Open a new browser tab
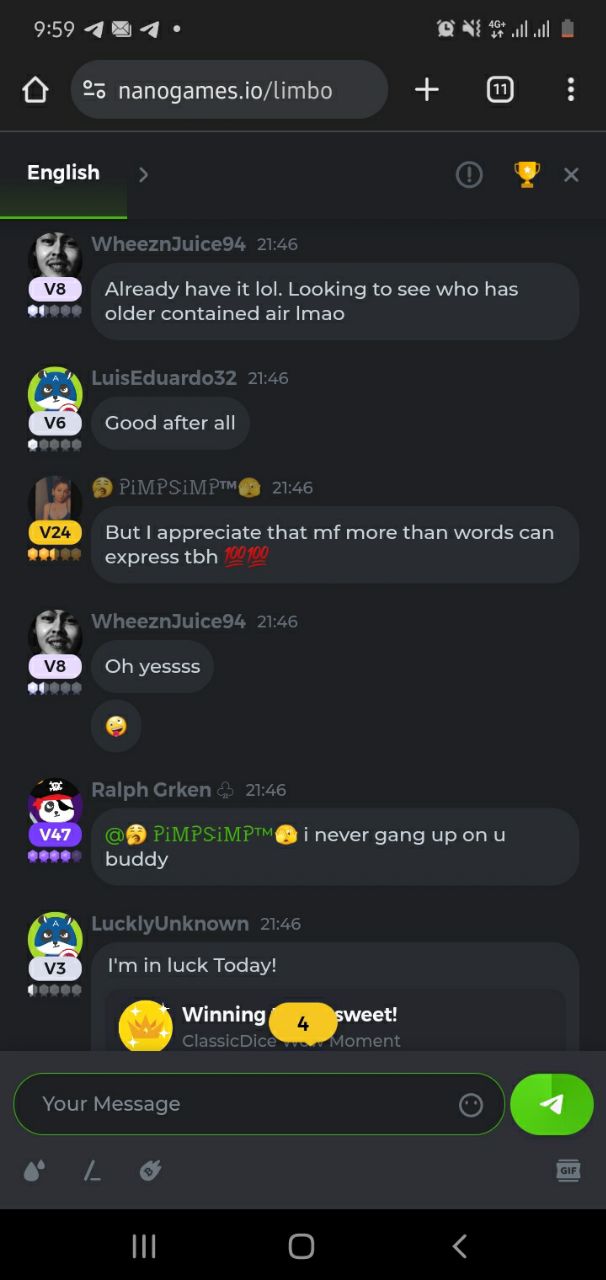Viewport: 606px width, 1280px height. click(427, 90)
